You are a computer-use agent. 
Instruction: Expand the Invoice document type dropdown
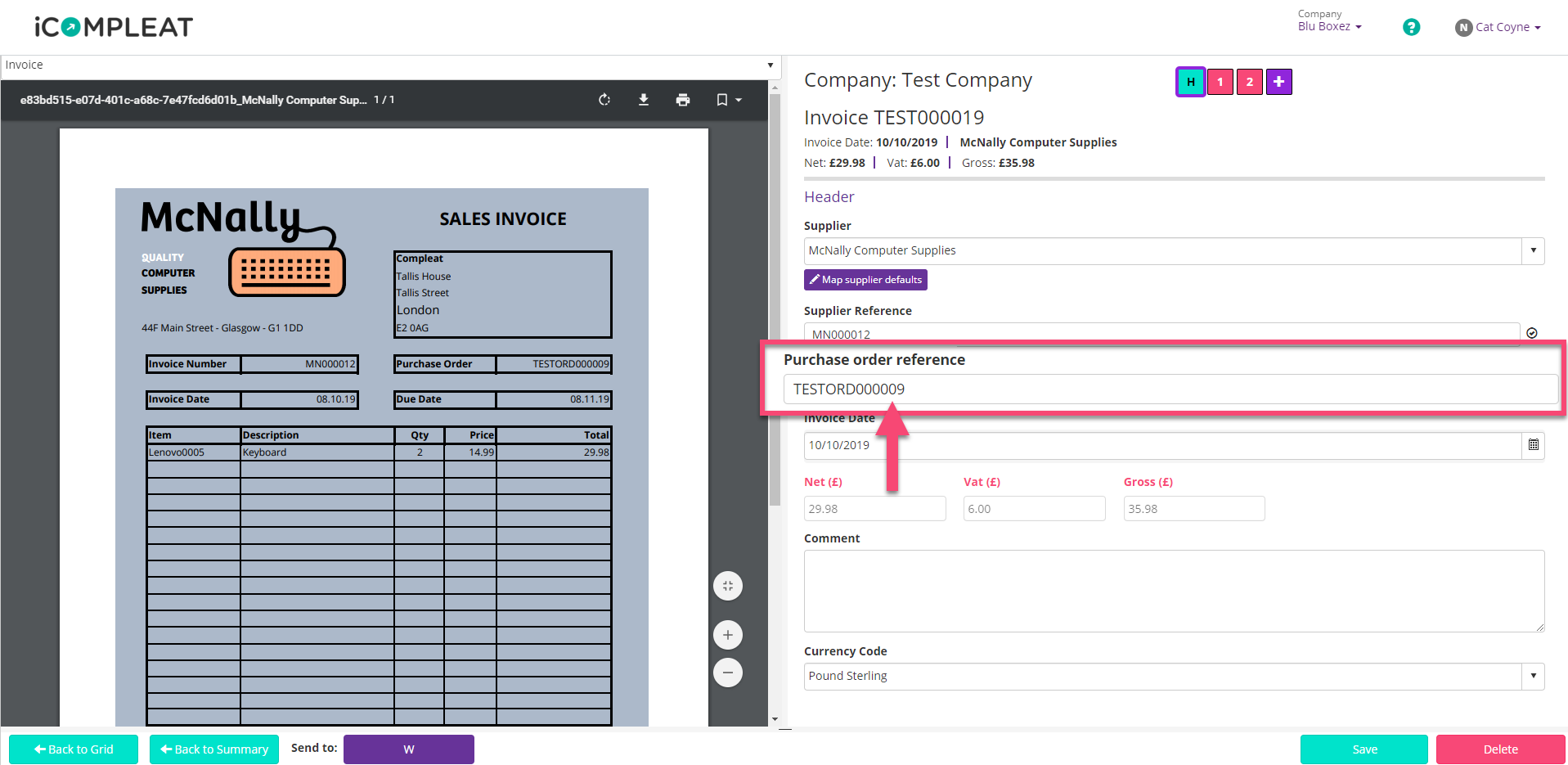click(770, 65)
